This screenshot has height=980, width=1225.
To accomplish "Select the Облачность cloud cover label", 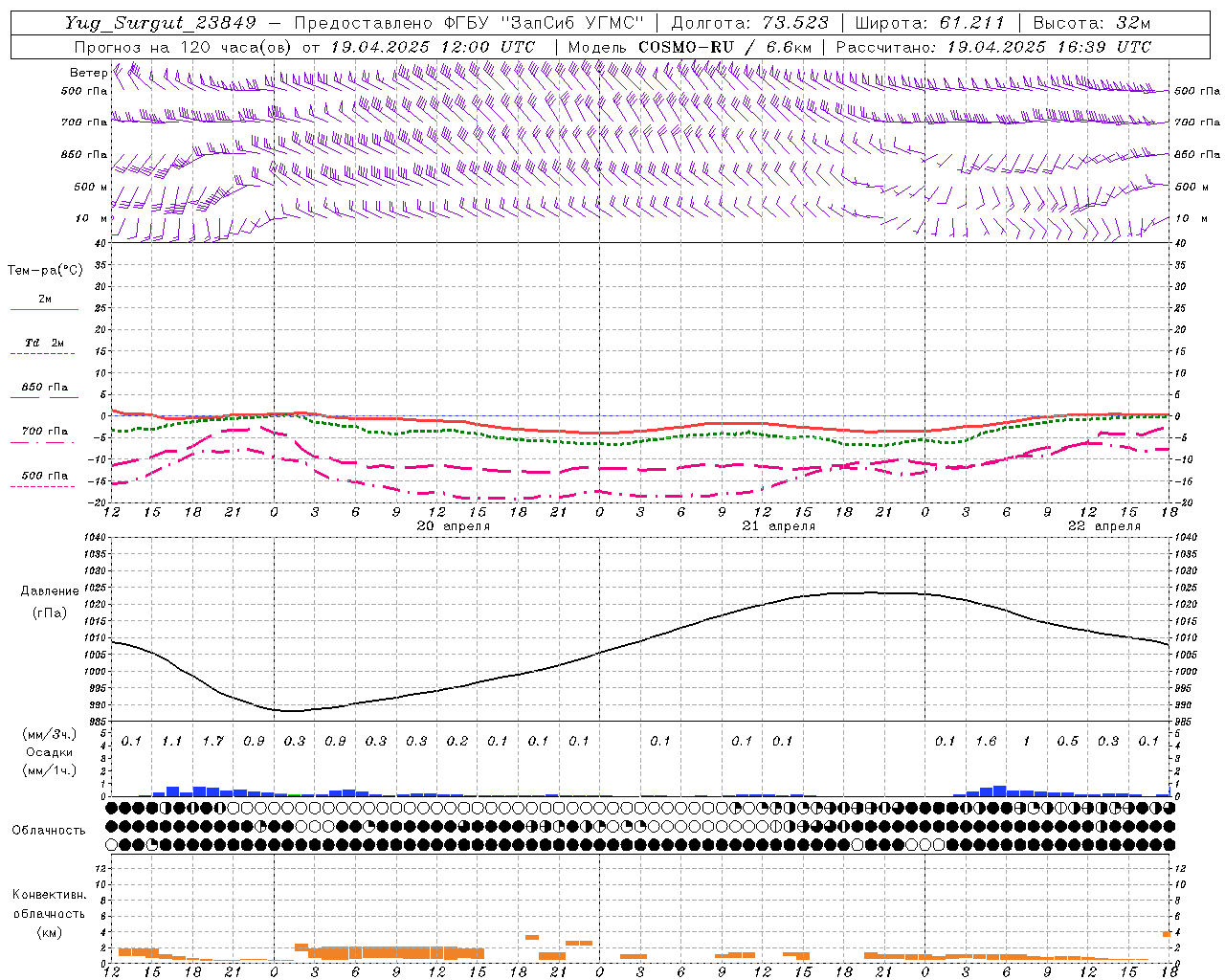I will pos(49,830).
